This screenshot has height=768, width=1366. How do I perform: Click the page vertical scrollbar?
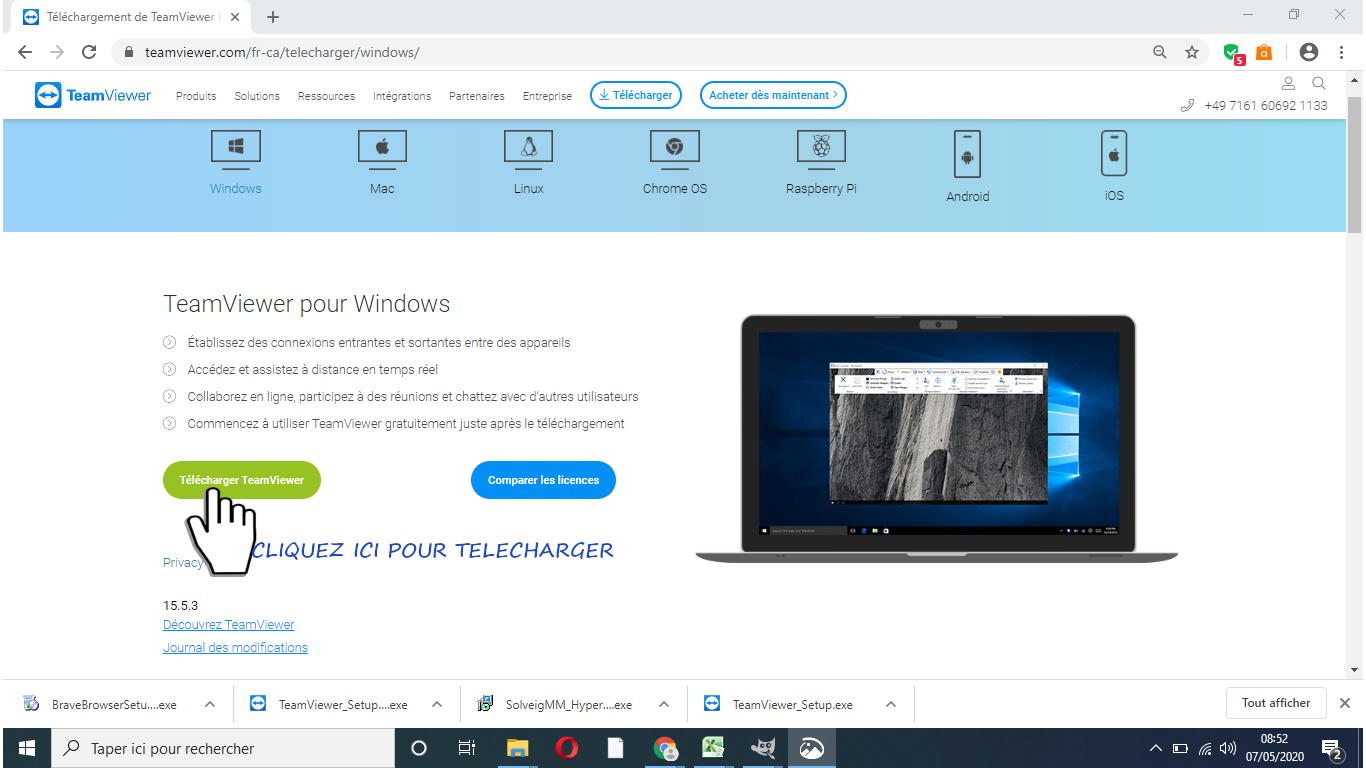[x=1355, y=165]
